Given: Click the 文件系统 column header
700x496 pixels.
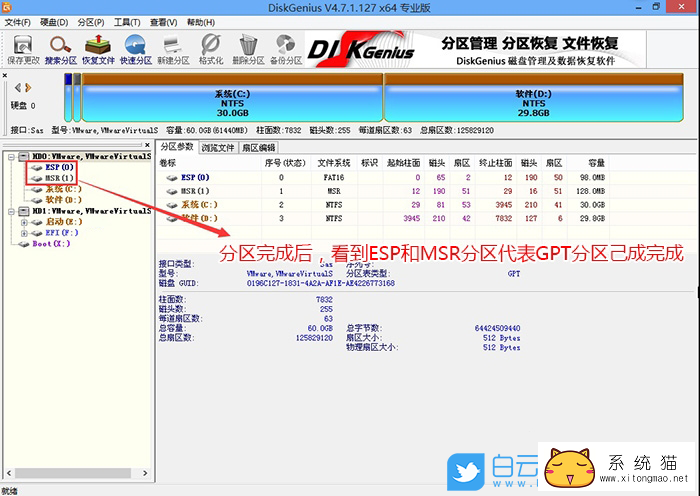Looking at the screenshot, I should 334,163.
